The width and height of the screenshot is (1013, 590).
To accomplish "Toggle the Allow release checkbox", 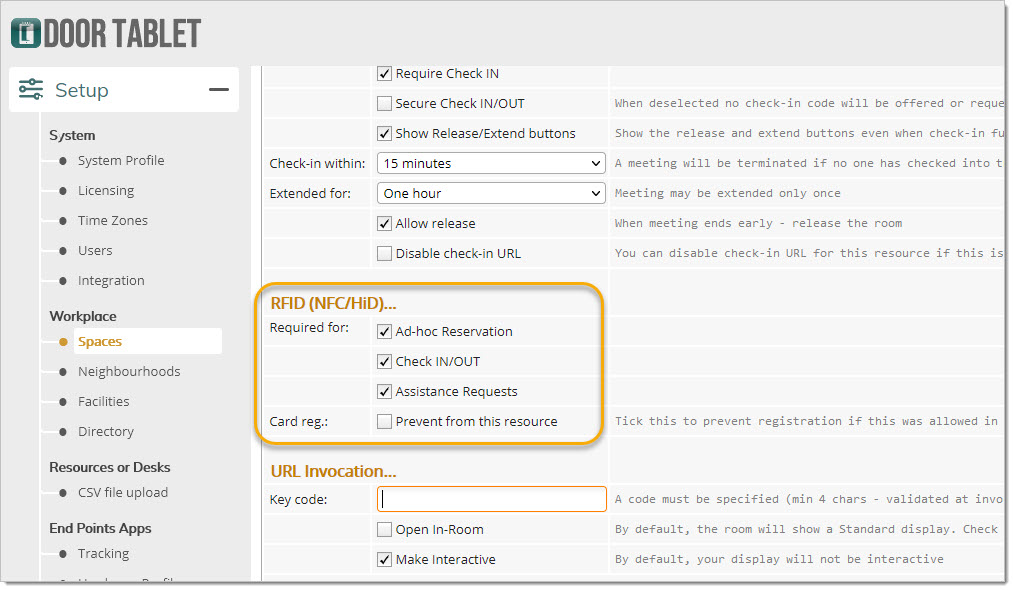I will (385, 223).
